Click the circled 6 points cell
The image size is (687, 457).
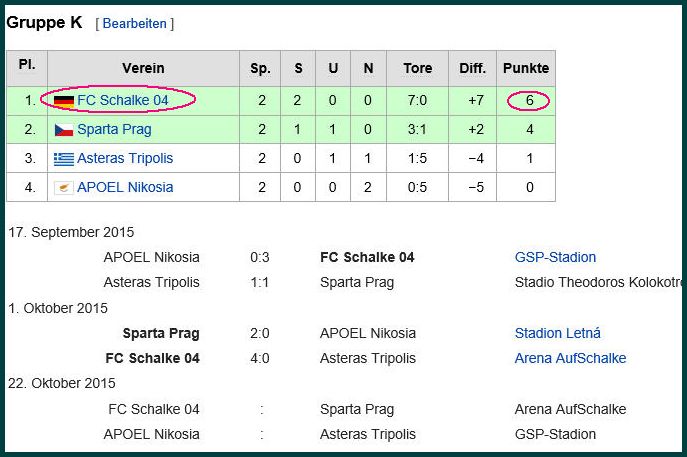pos(529,101)
